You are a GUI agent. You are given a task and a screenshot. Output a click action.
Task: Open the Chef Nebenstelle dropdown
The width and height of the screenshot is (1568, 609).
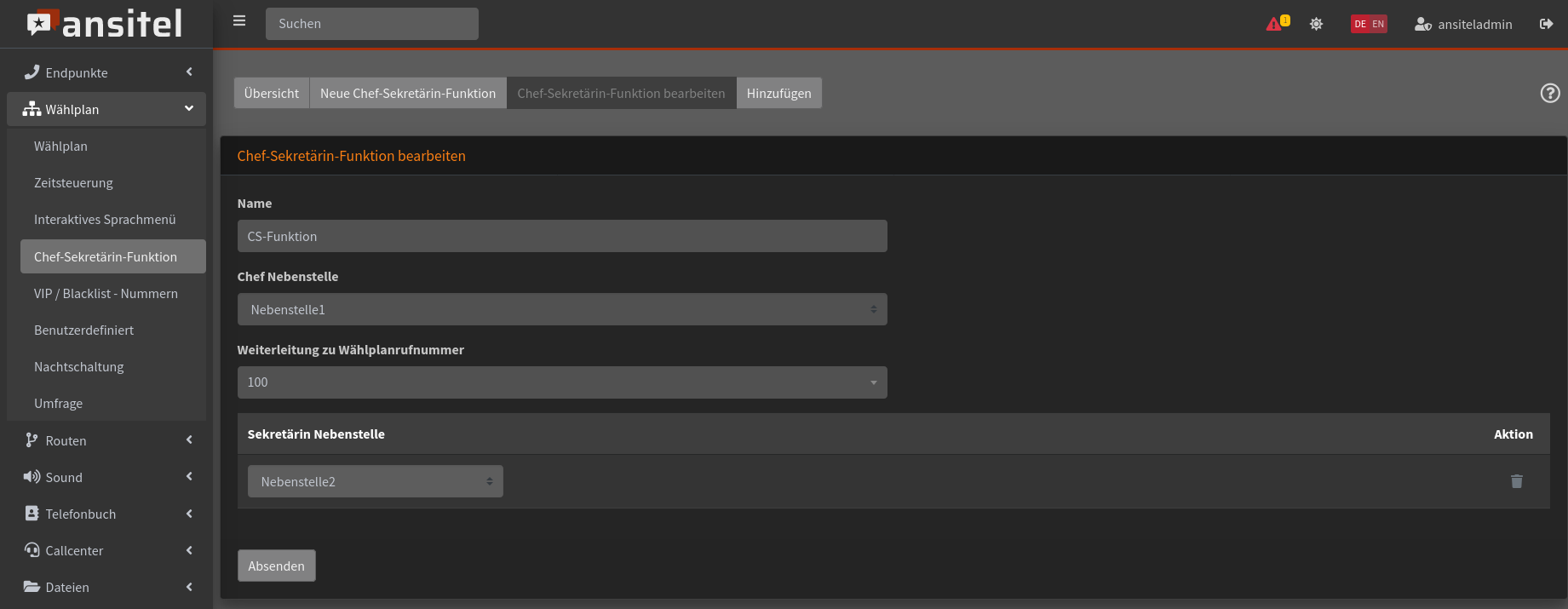[561, 309]
